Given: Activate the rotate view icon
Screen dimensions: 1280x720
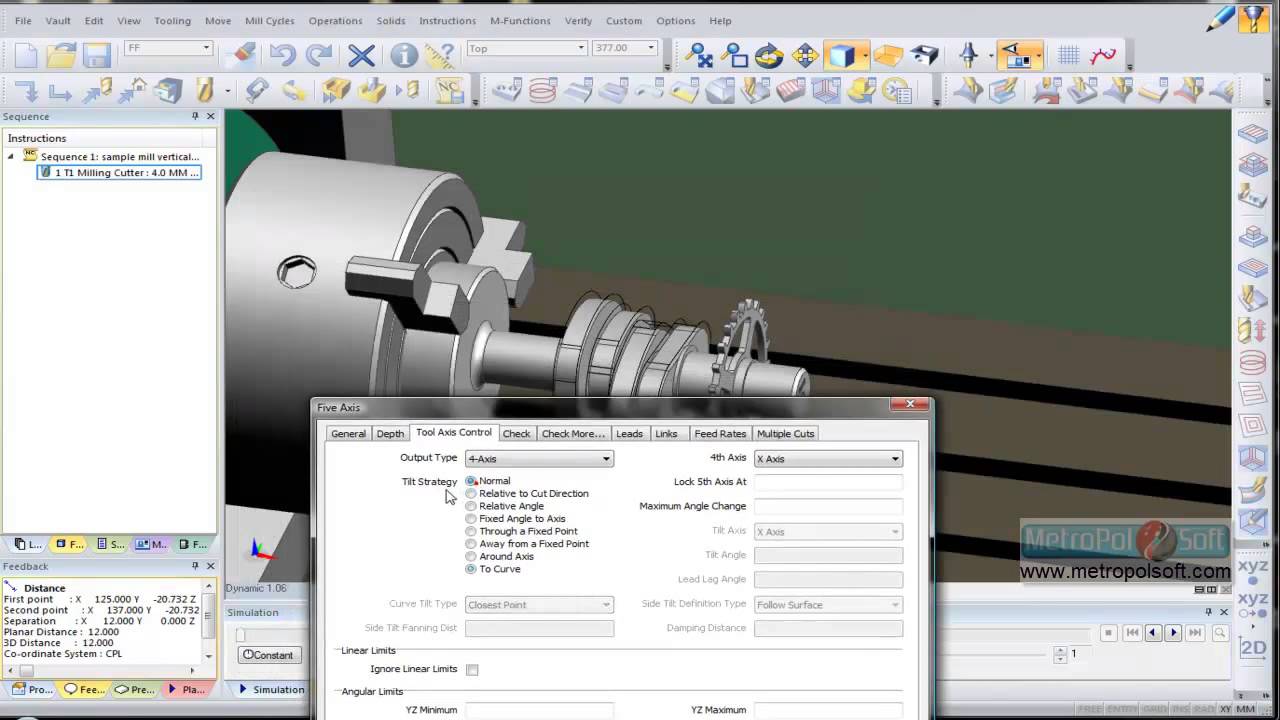Looking at the screenshot, I should (769, 55).
